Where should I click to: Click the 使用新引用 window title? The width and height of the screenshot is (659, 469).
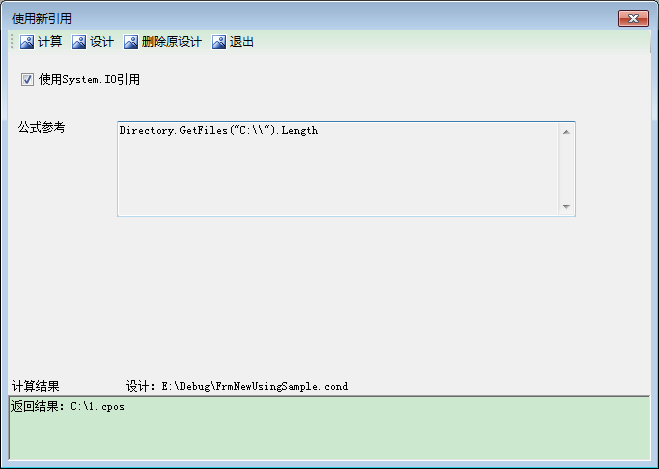click(x=42, y=18)
